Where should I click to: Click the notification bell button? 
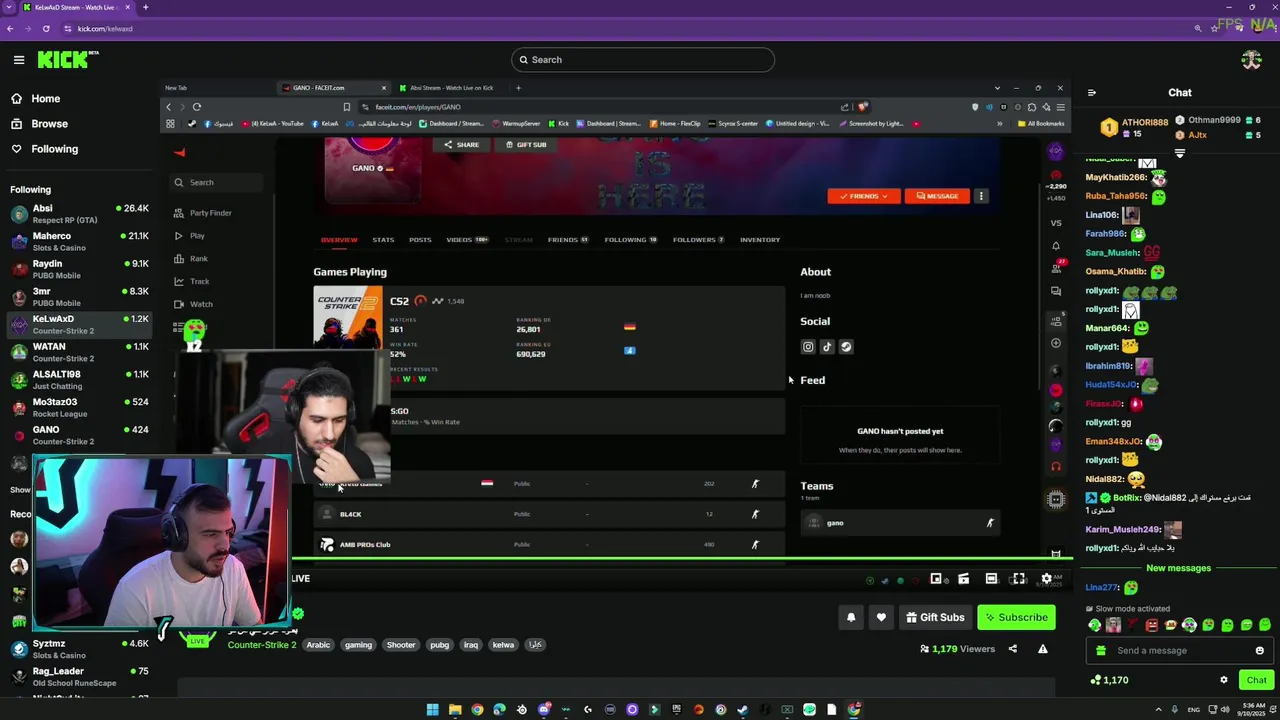(851, 618)
